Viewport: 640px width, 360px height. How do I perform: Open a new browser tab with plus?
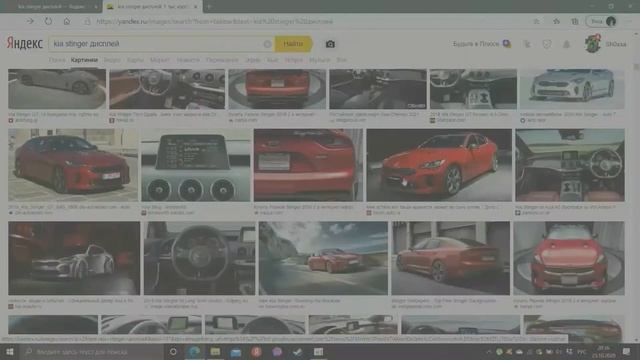pos(209,7)
